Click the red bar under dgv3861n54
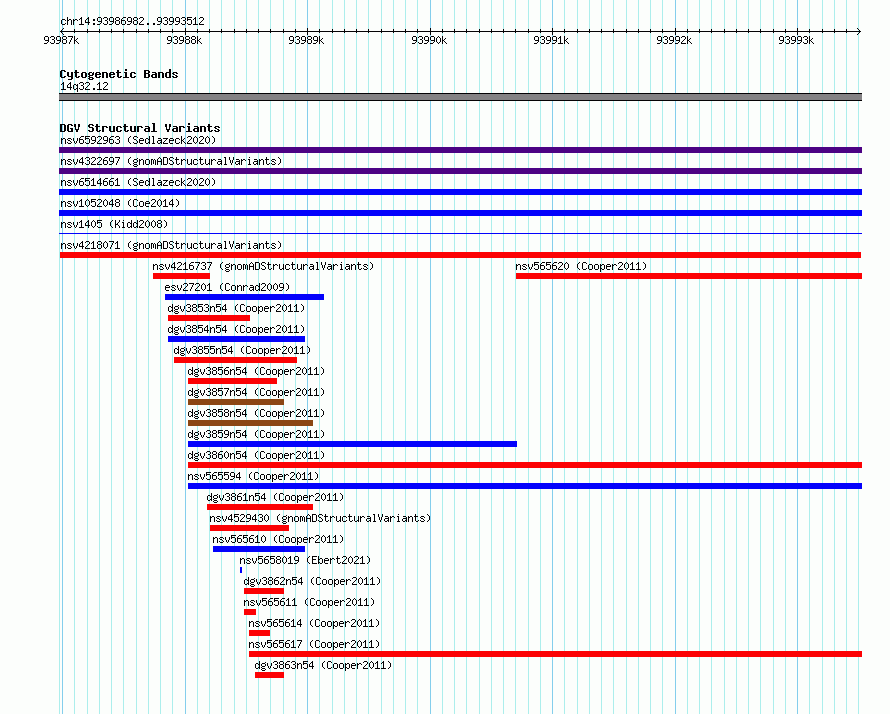The image size is (890, 714). (260, 507)
